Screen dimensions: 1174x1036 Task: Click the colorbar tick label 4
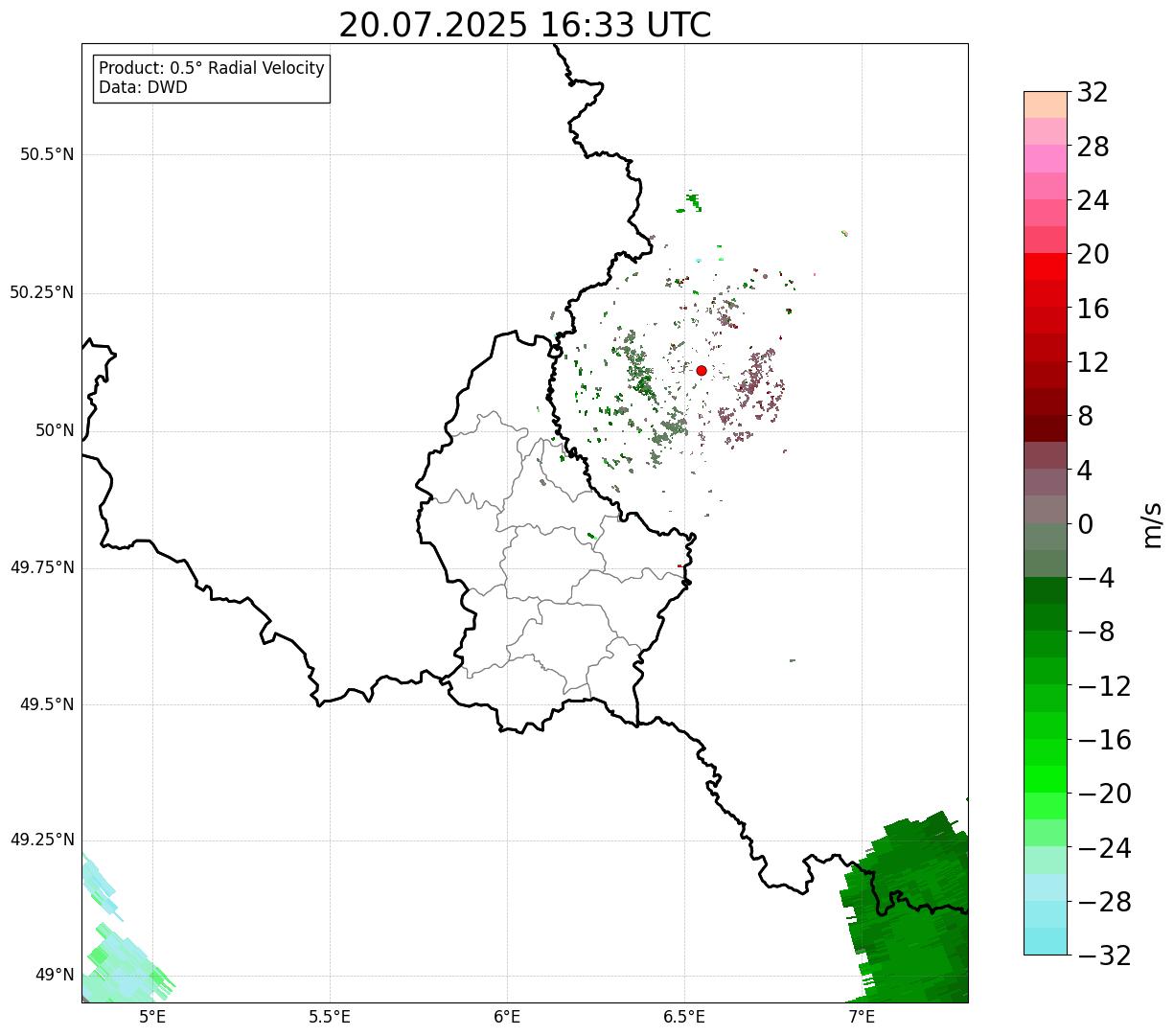[1085, 471]
